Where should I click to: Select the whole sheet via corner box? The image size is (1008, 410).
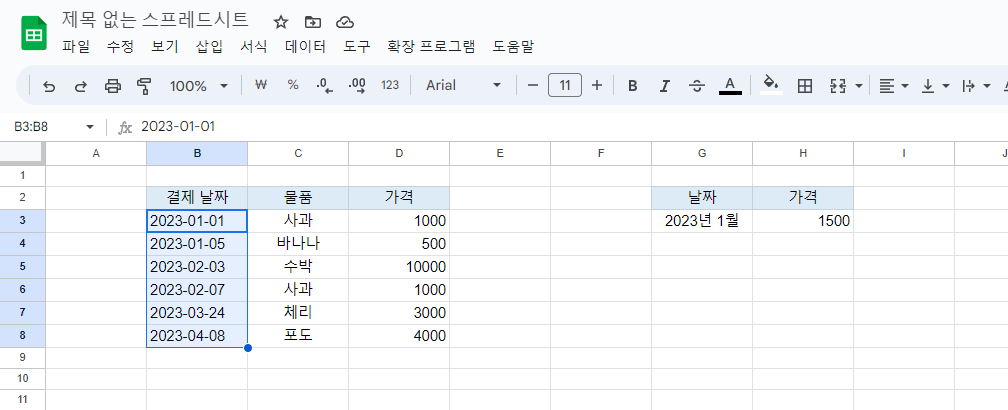pos(22,153)
